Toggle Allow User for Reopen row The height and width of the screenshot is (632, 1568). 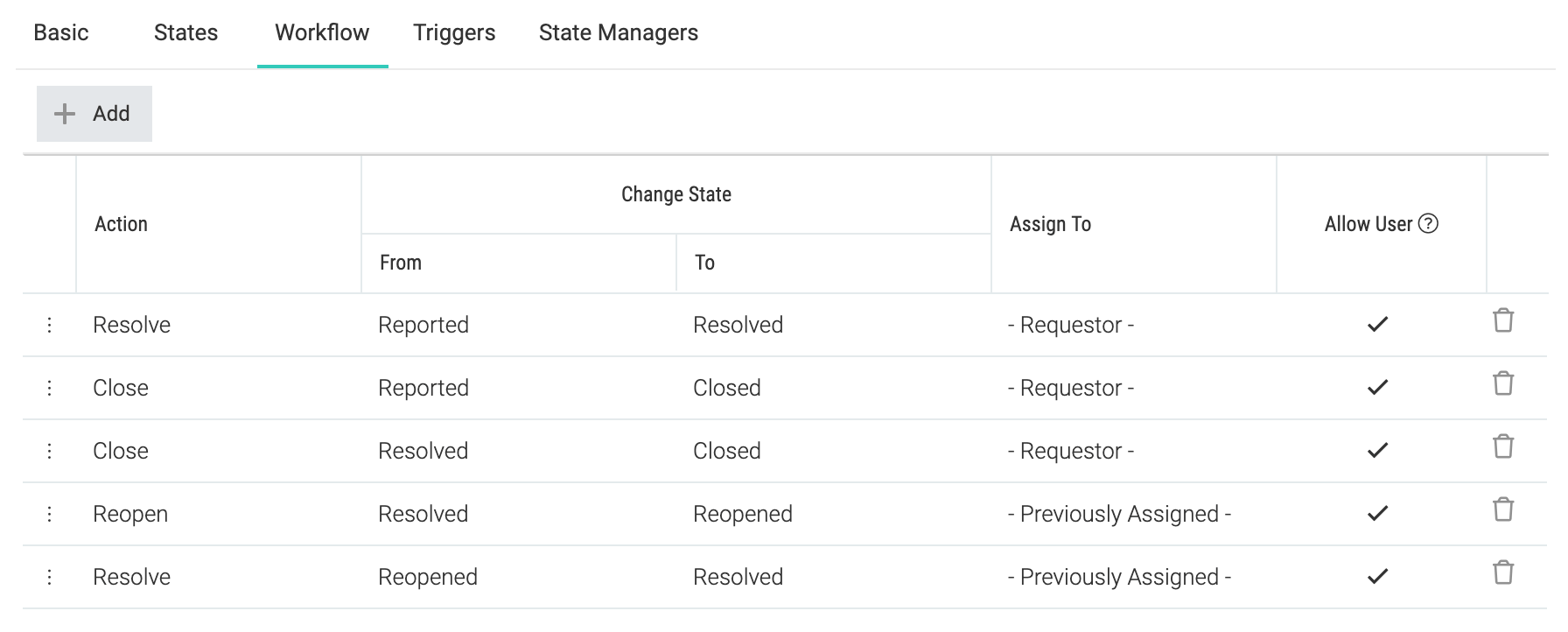(x=1377, y=514)
